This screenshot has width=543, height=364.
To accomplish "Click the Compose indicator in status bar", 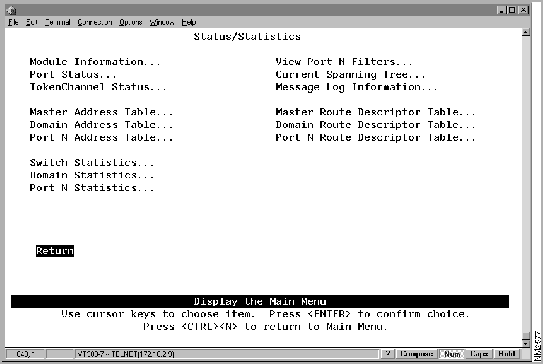I will [x=416, y=354].
